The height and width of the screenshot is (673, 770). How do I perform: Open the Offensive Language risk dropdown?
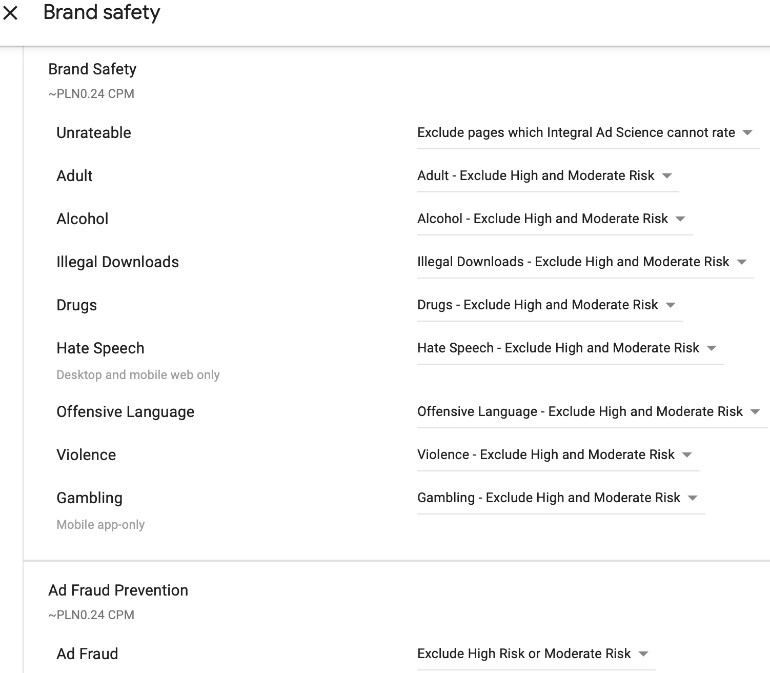click(x=589, y=412)
